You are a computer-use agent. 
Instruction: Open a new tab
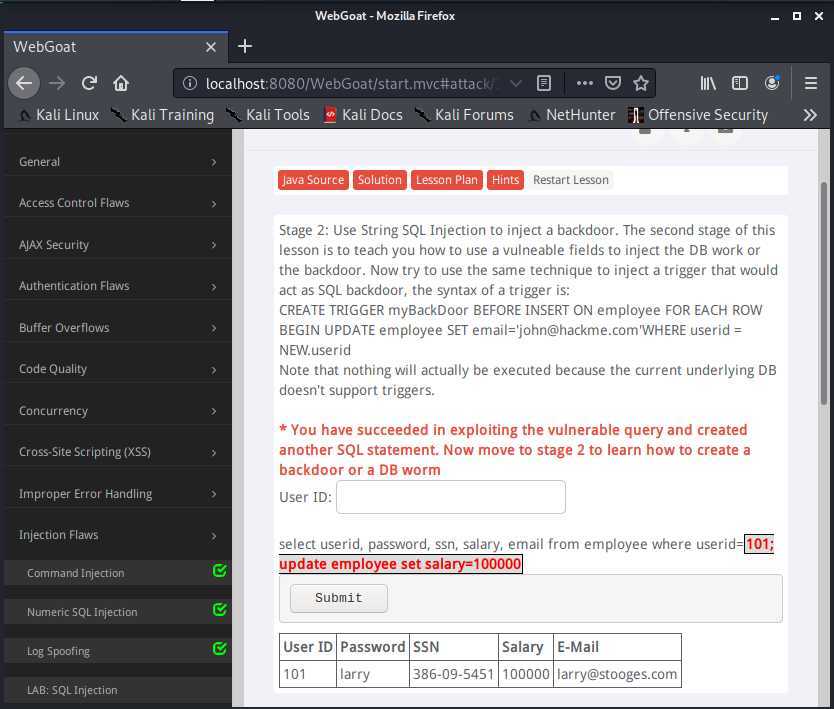(245, 46)
